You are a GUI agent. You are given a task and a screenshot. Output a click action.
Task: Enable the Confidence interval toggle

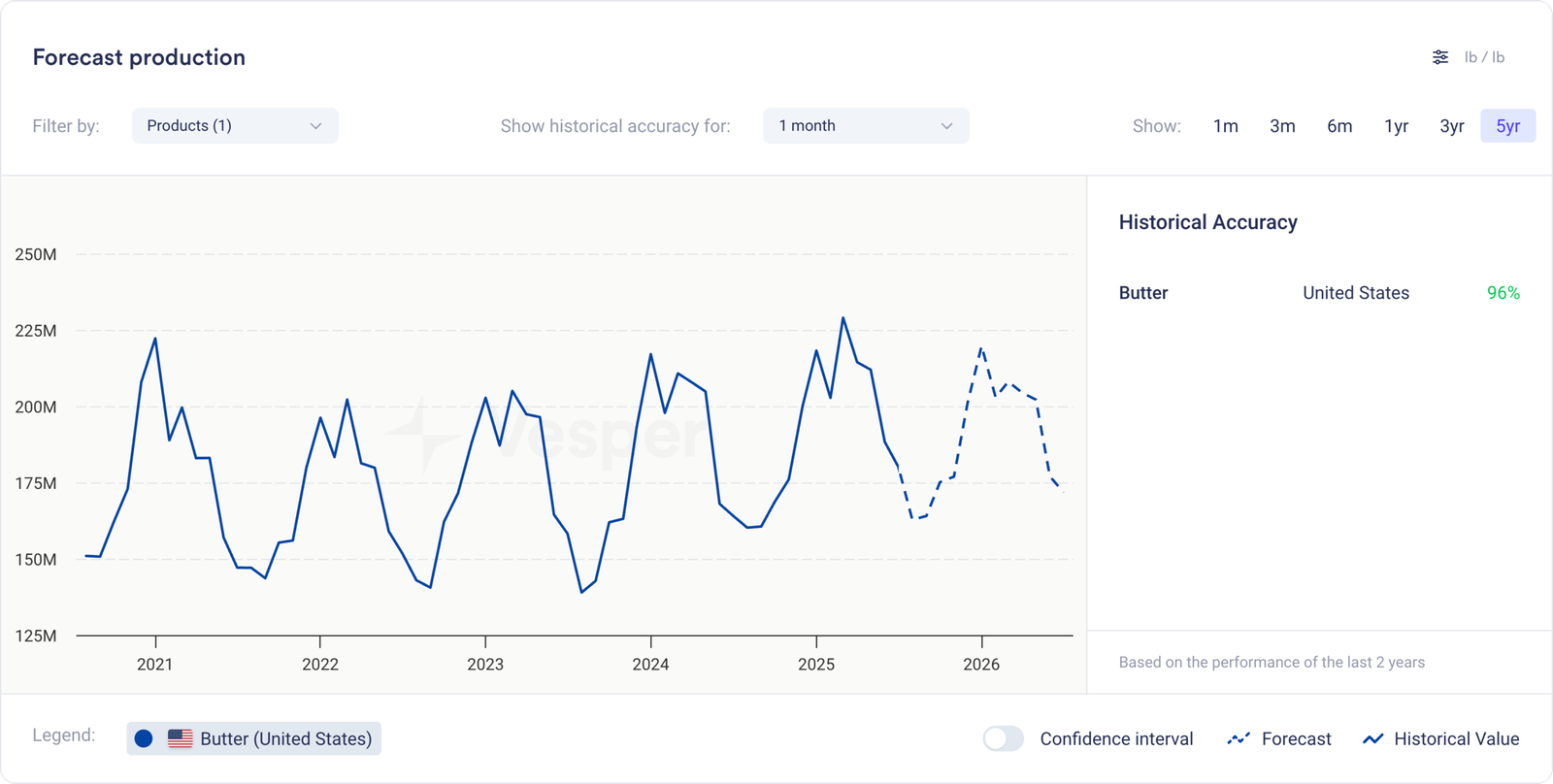click(x=1003, y=738)
